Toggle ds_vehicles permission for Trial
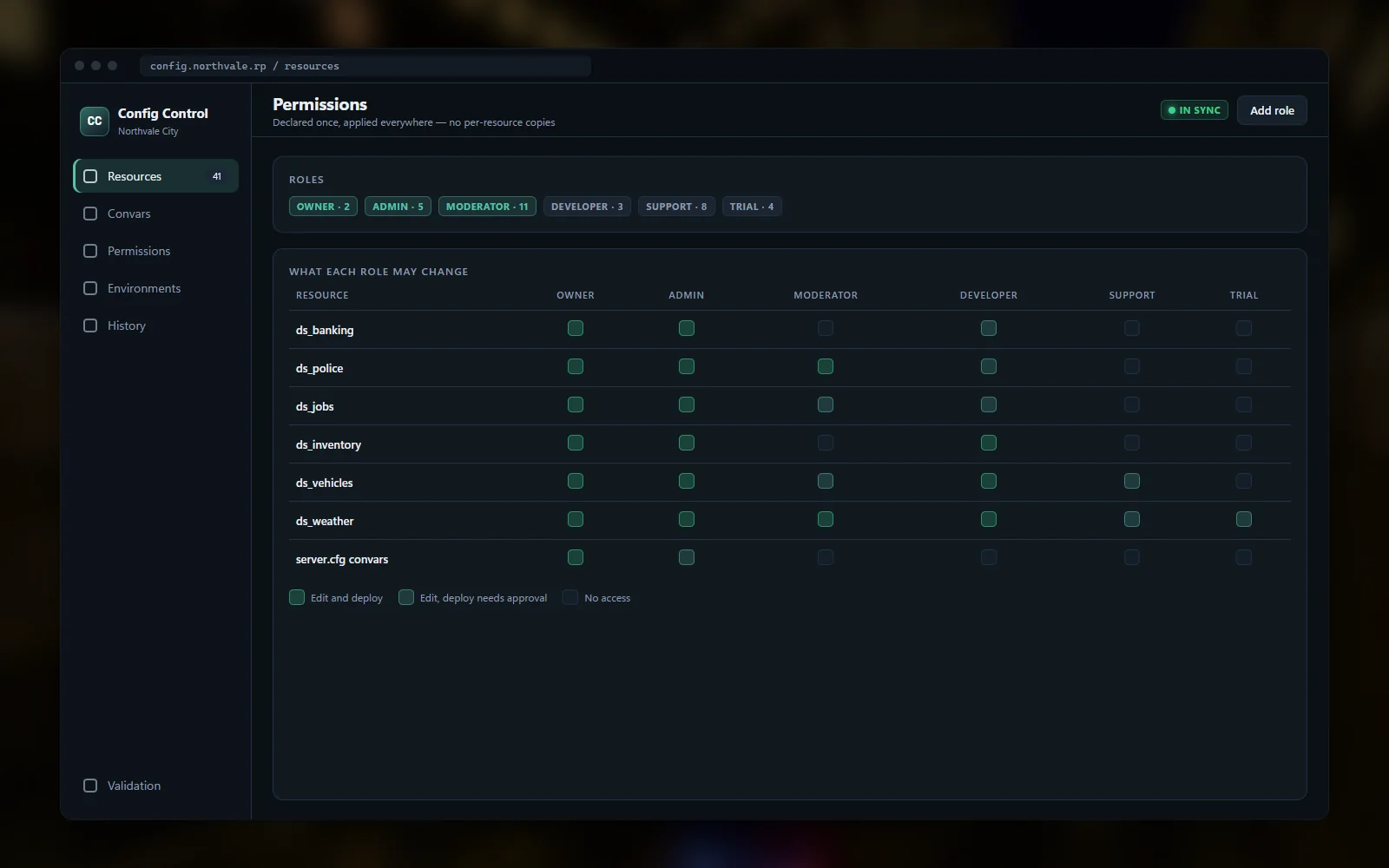This screenshot has height=868, width=1389. click(x=1244, y=481)
